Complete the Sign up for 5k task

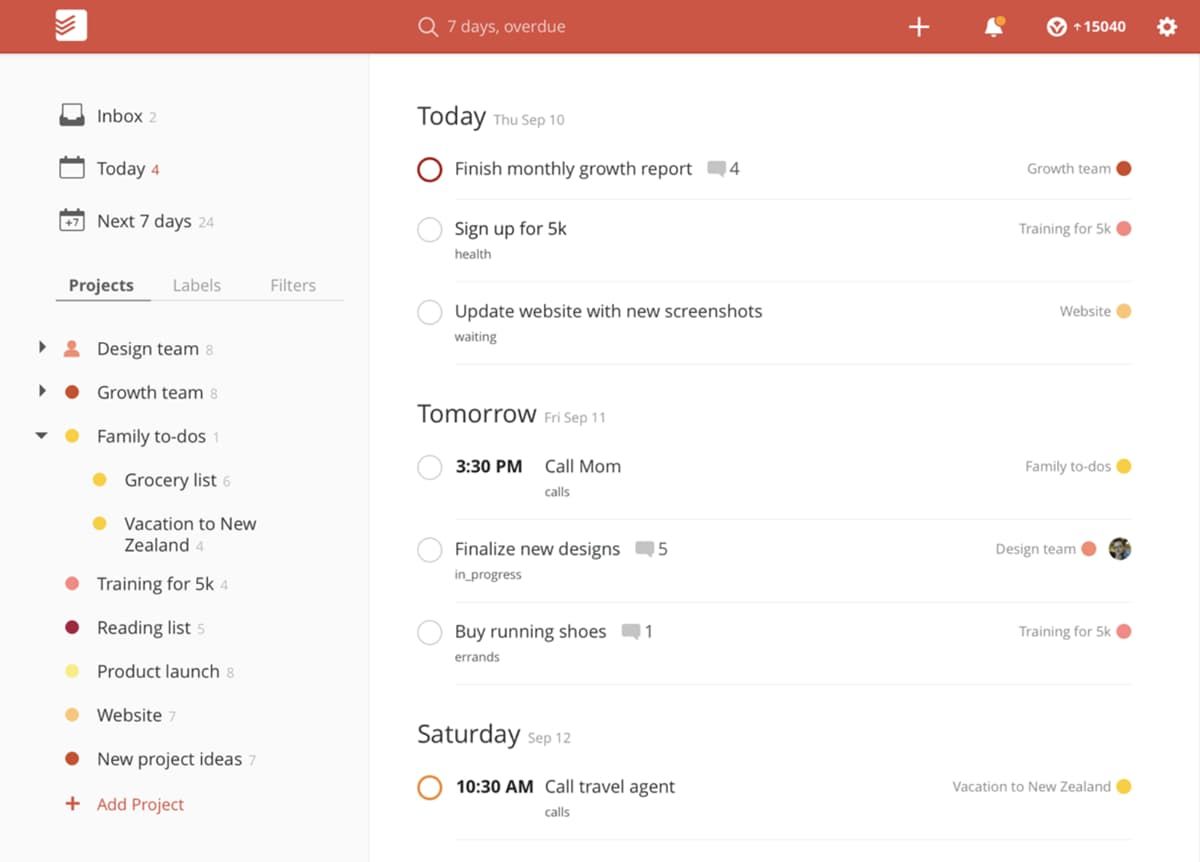(429, 229)
